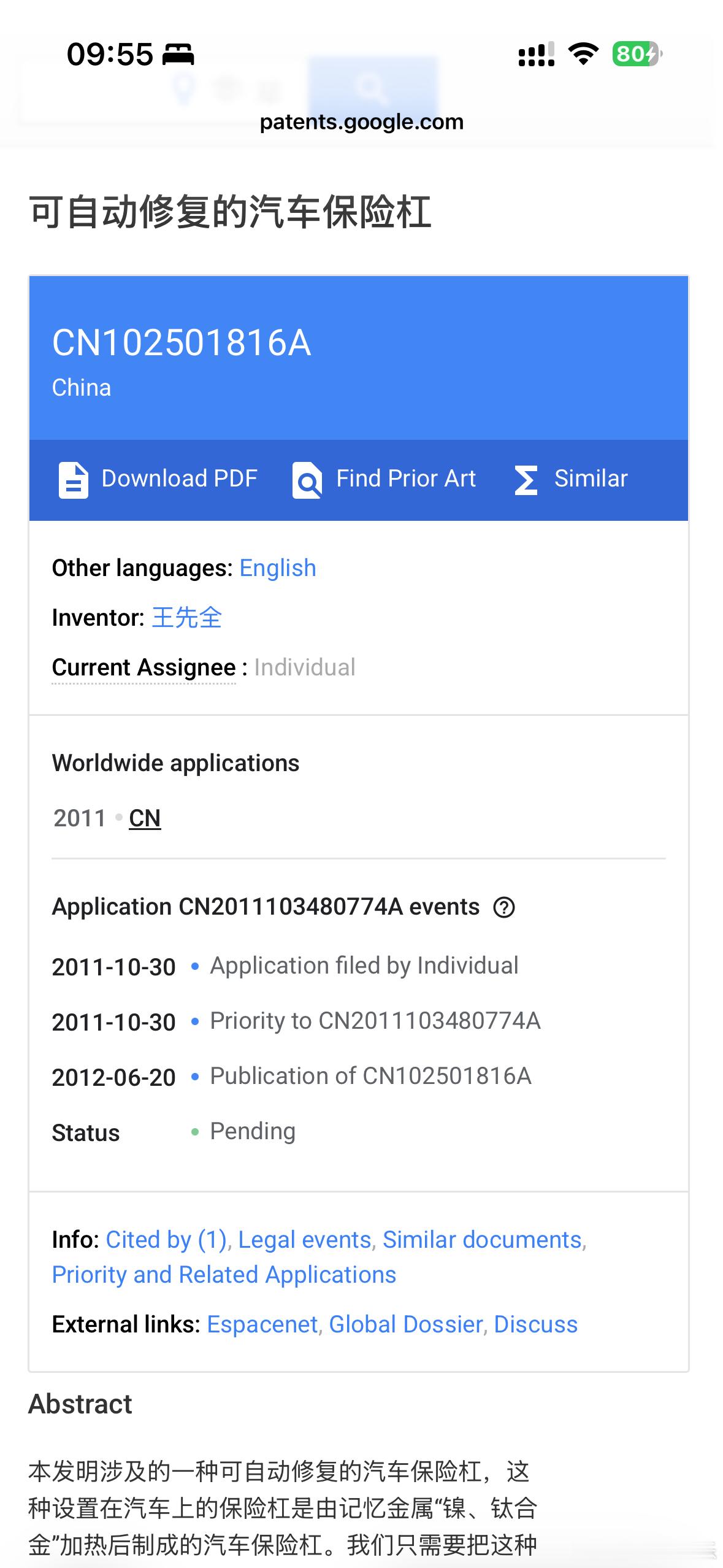Tap the patent title 可自动修复的汽车保险杠
Viewport: 723px width, 1568px height.
tap(231, 212)
